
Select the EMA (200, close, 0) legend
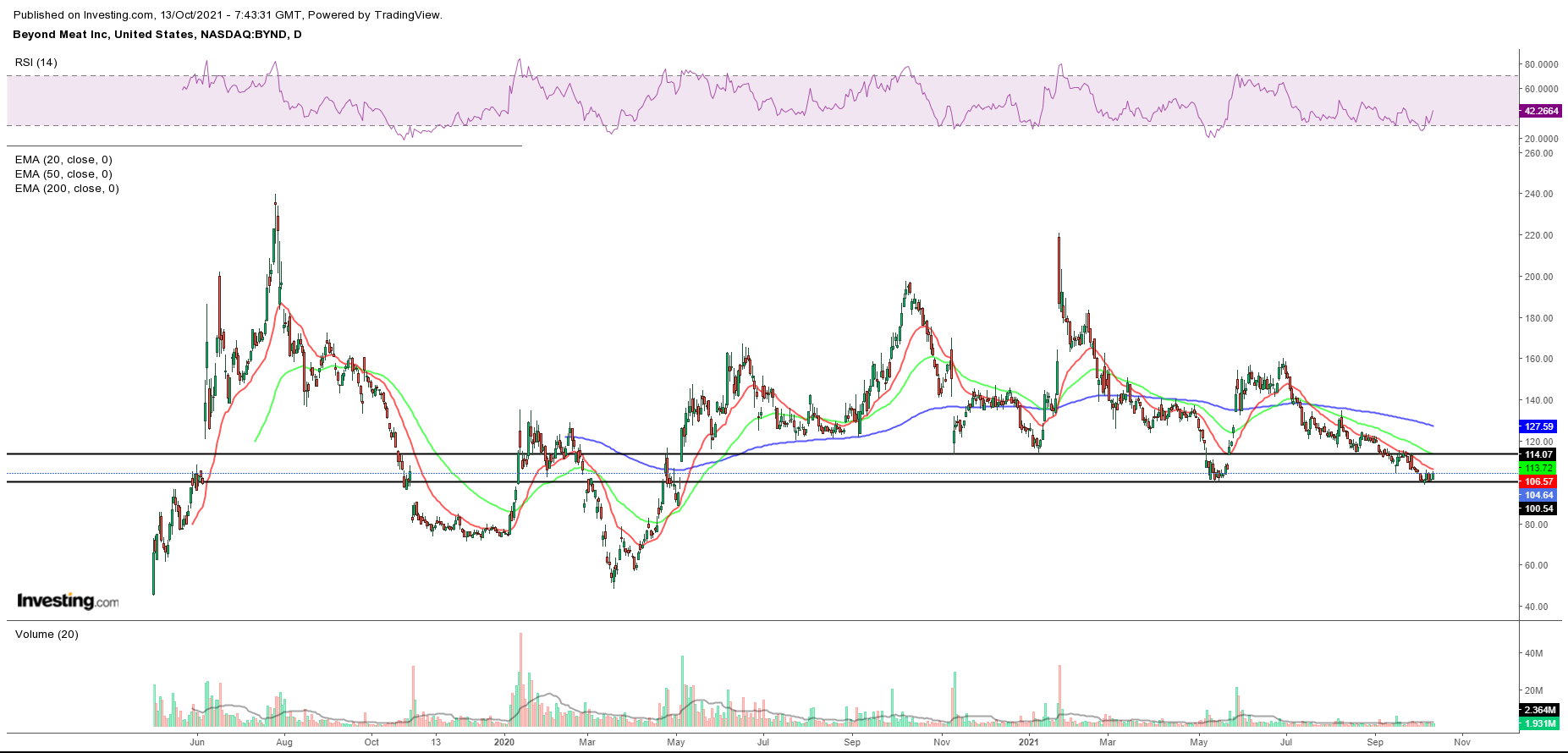(x=67, y=189)
